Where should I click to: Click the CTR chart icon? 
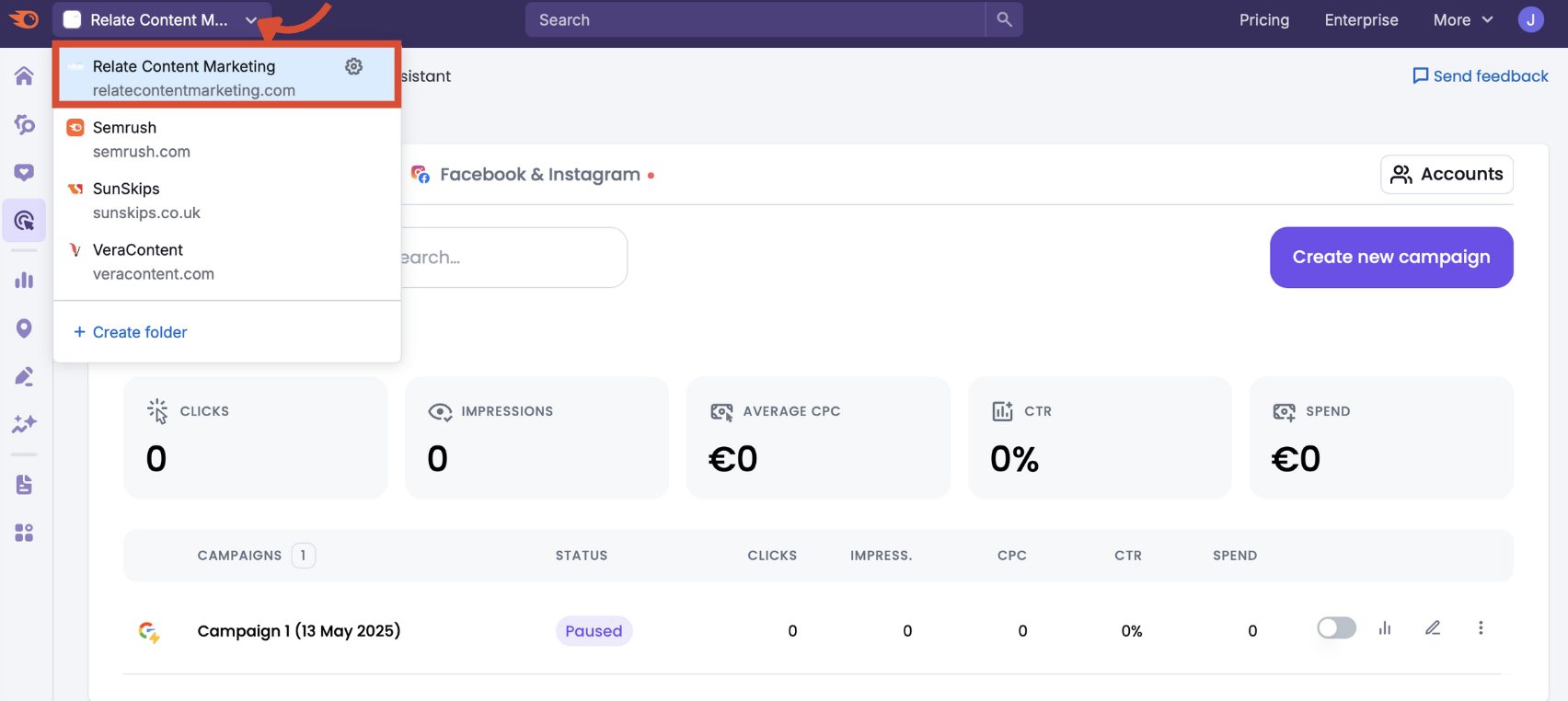click(1002, 411)
